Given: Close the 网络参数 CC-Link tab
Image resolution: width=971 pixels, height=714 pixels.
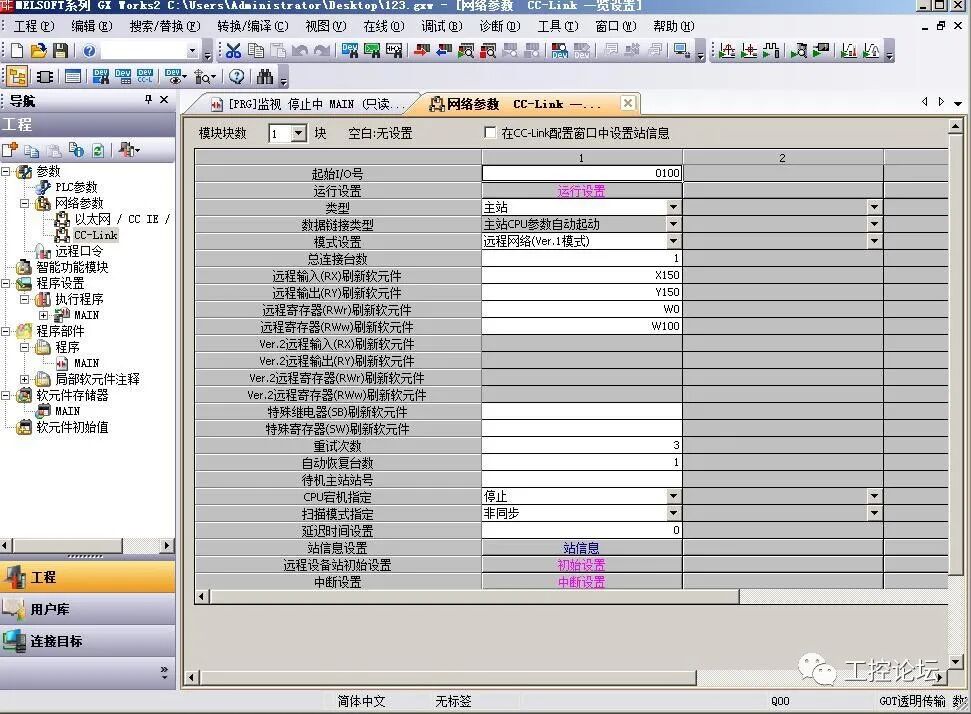Looking at the screenshot, I should (628, 103).
